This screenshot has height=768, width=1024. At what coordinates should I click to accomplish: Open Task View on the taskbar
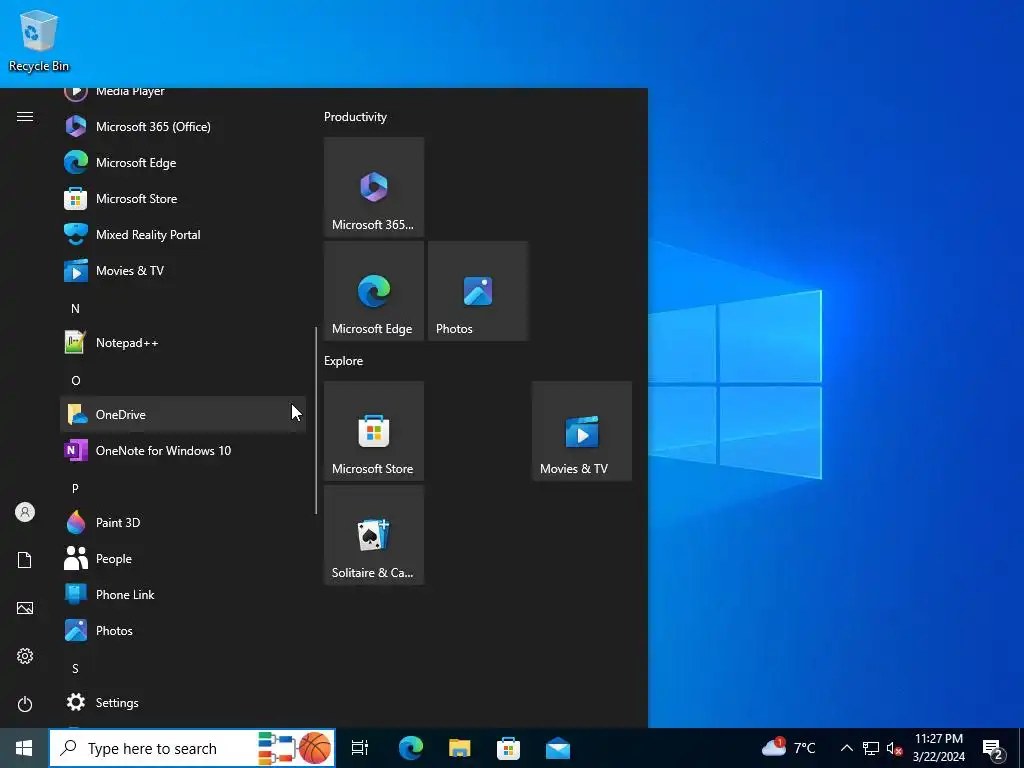360,748
